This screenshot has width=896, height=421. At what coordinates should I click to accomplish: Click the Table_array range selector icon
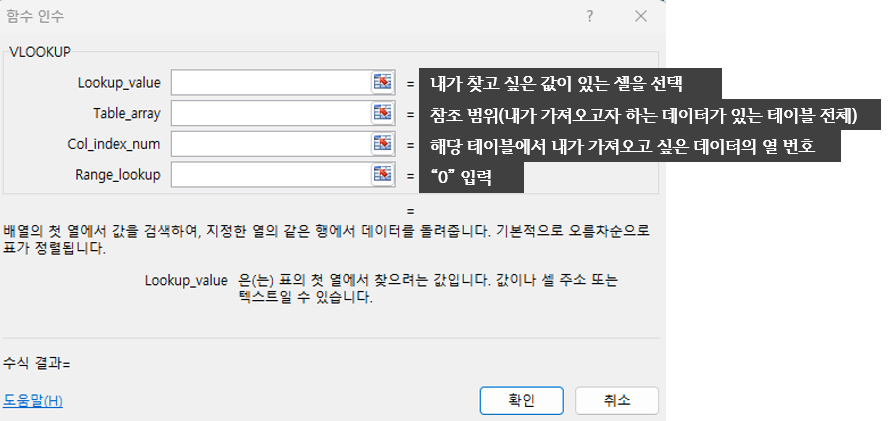point(382,113)
